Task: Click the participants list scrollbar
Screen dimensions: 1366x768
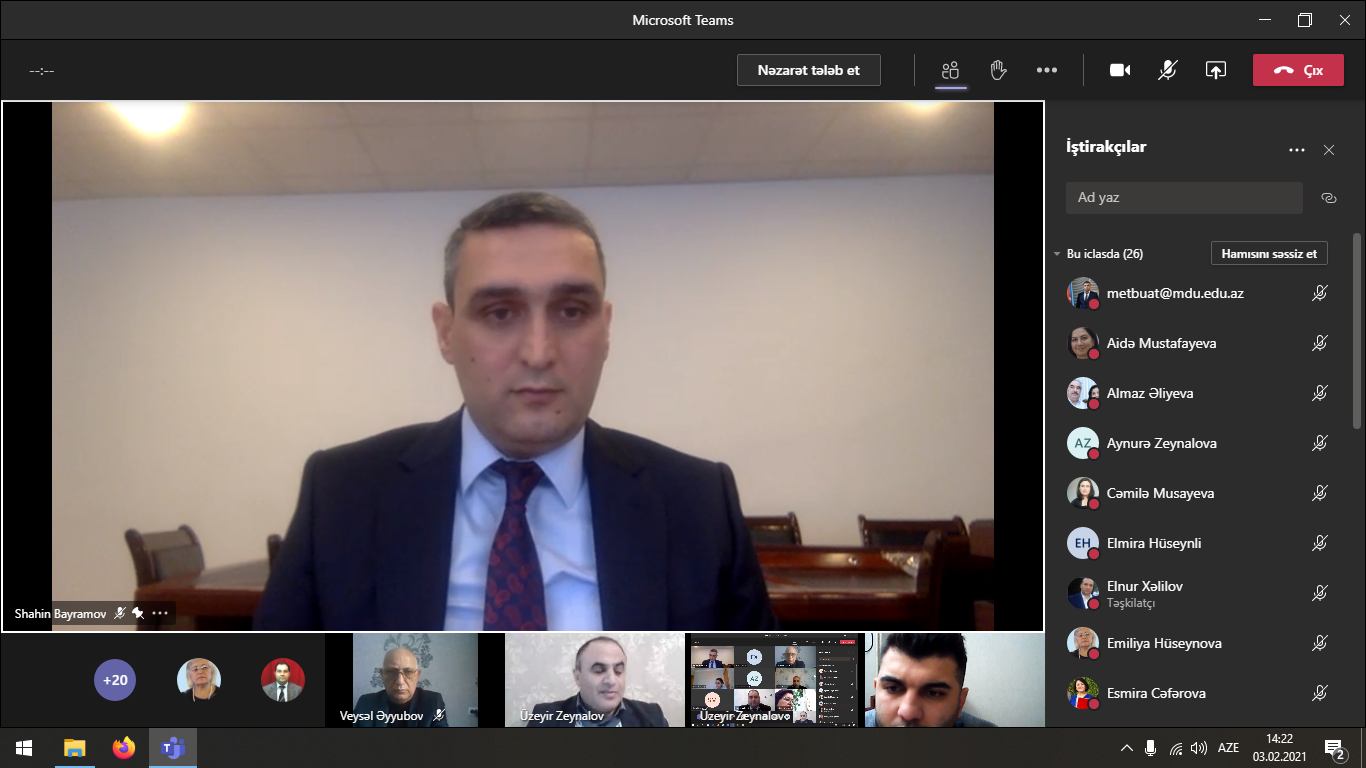Action: click(1356, 330)
